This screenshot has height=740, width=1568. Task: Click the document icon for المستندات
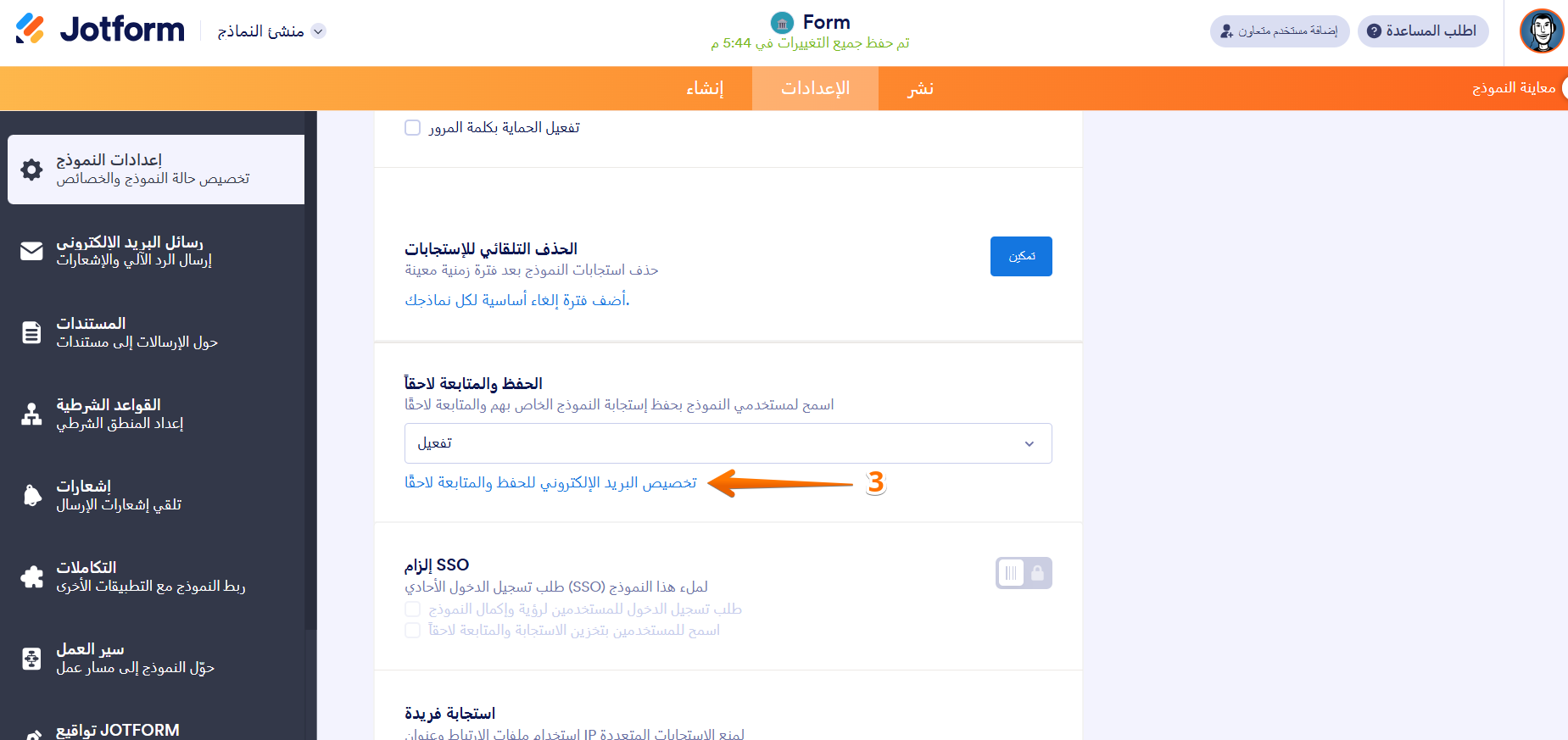31,332
